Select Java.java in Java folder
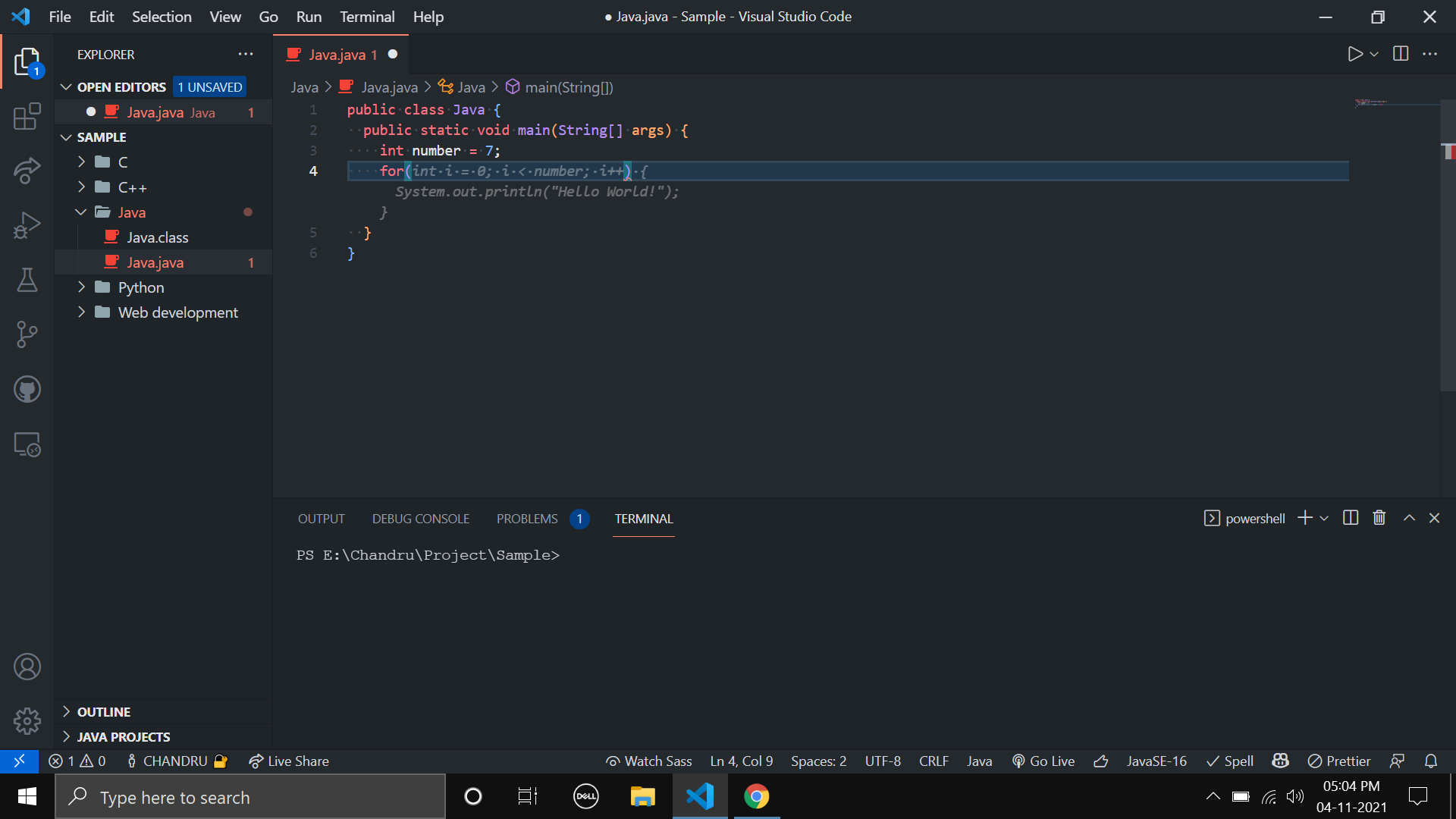The image size is (1456, 819). [163, 262]
